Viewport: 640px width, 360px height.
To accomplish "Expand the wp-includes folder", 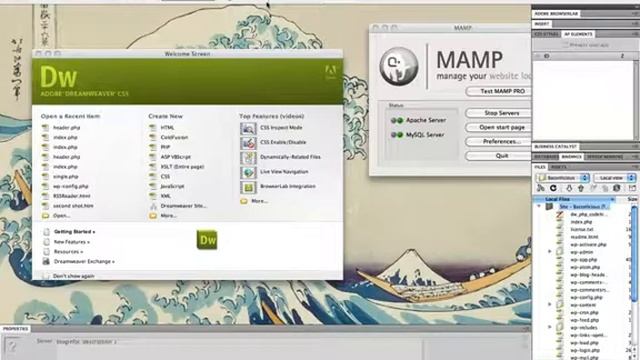I will pos(550,327).
